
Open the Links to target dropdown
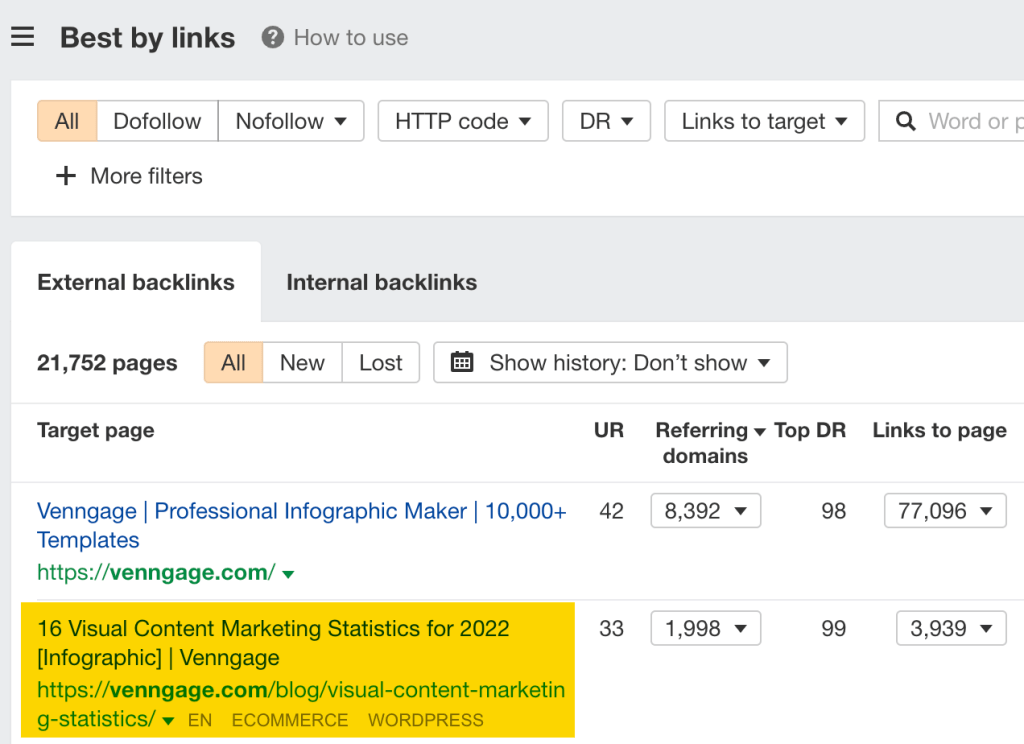tap(764, 121)
